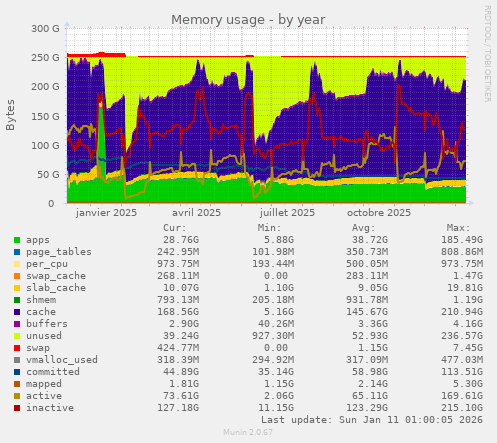Select the 'swap' legend label
The height and width of the screenshot is (443, 497).
pos(38,348)
